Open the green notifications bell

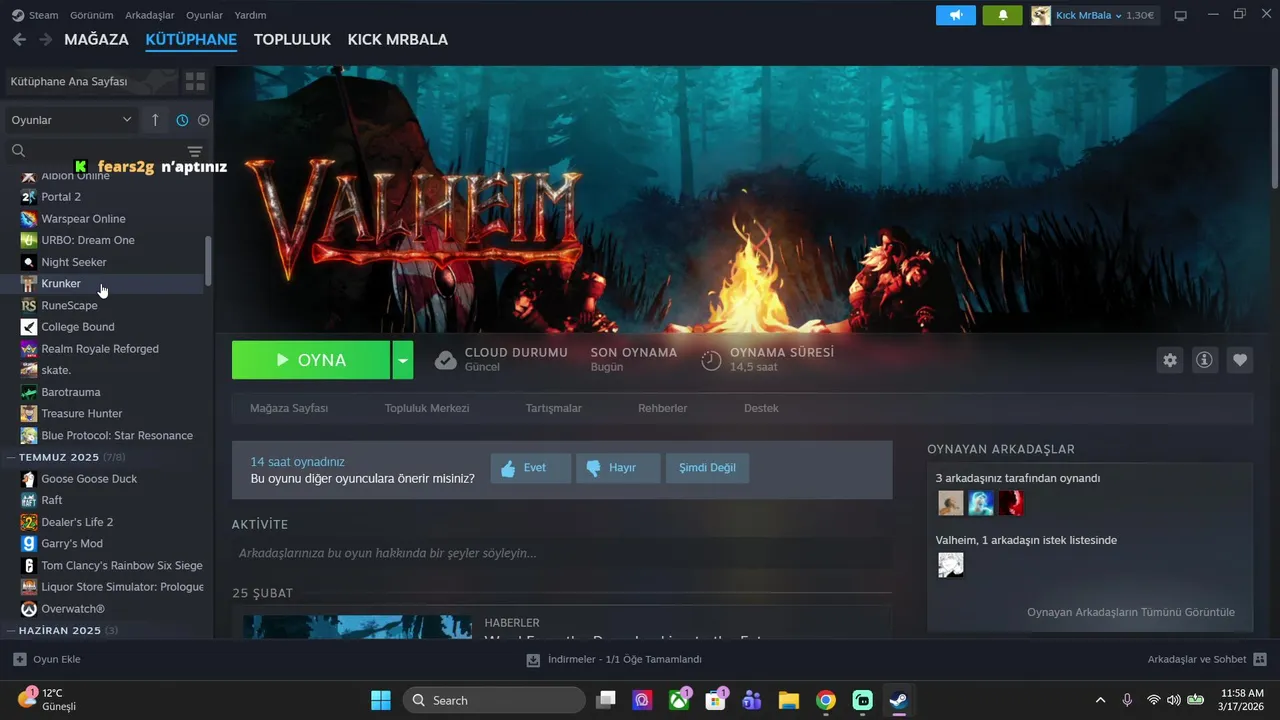coord(1003,15)
